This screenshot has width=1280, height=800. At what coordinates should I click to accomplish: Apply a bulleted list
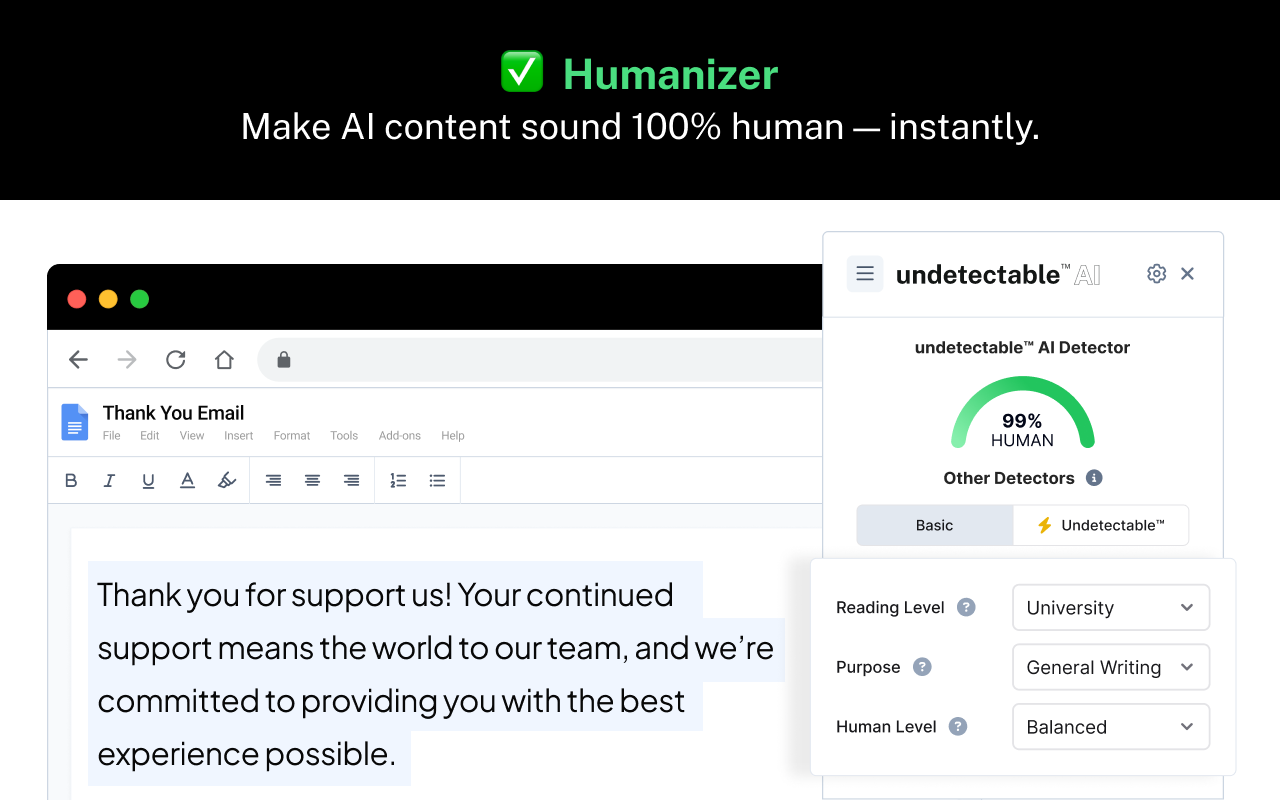coord(437,480)
